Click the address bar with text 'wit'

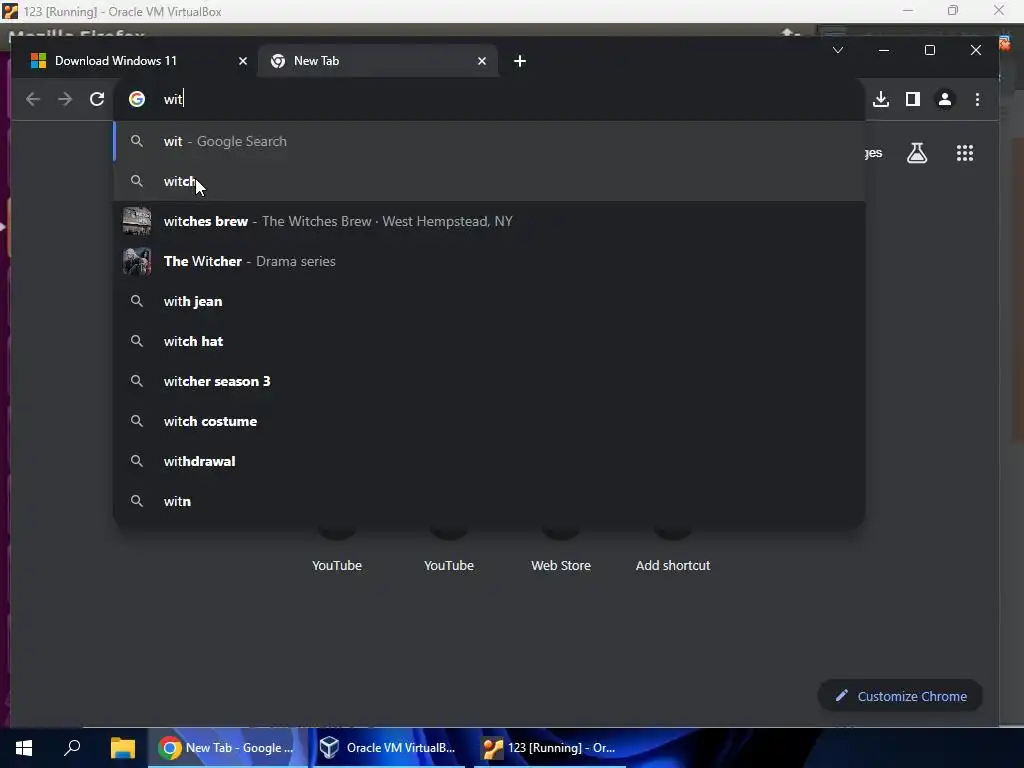[490, 99]
